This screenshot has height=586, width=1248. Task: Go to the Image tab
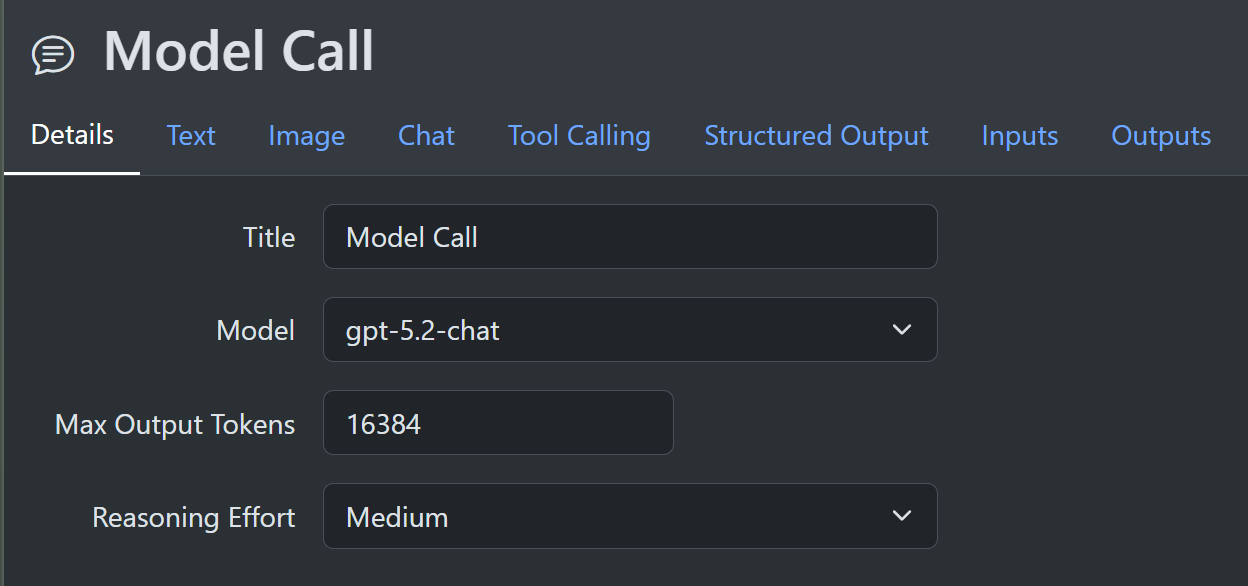coord(306,136)
